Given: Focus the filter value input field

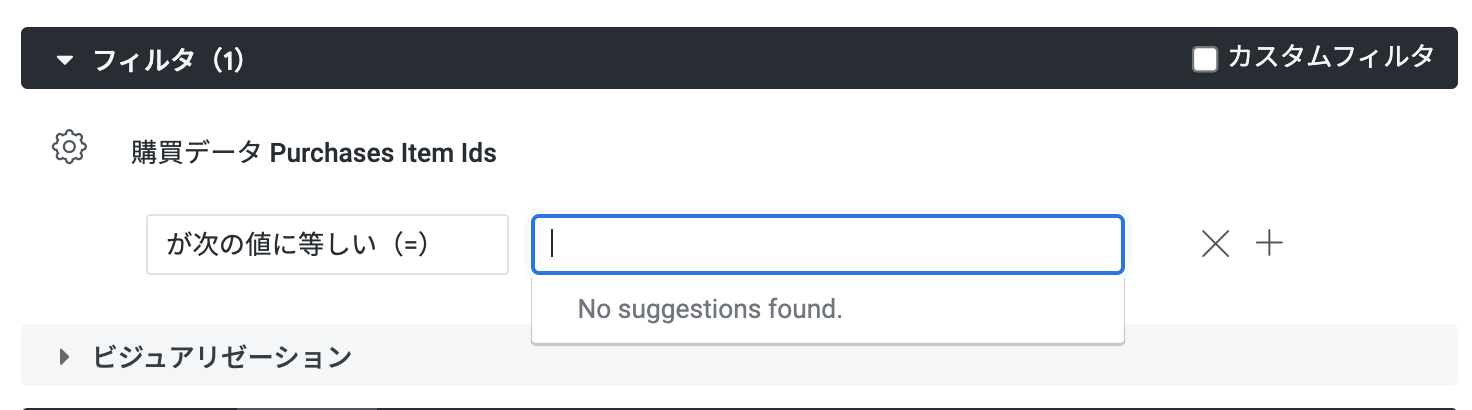Looking at the screenshot, I should coord(827,244).
